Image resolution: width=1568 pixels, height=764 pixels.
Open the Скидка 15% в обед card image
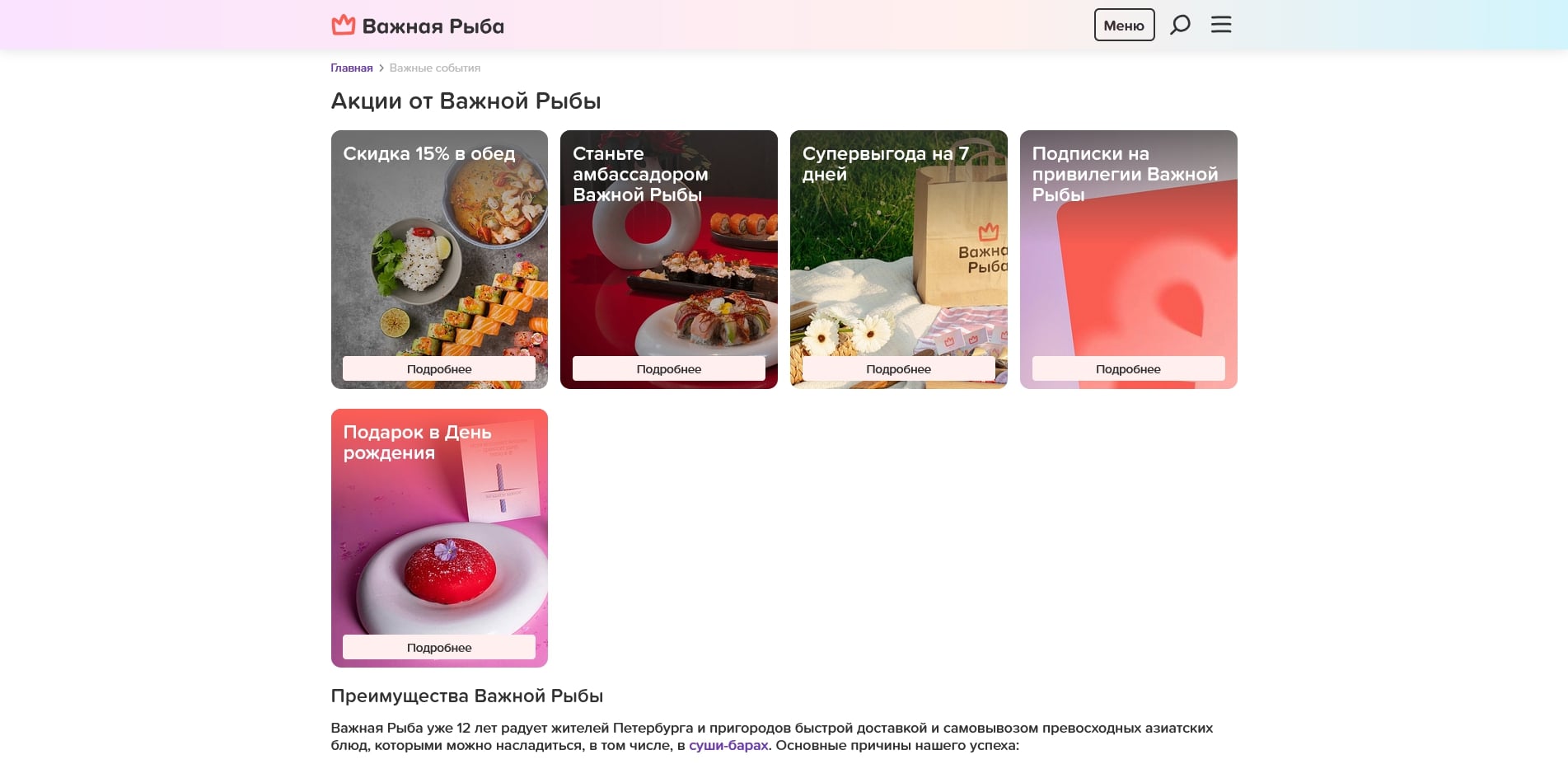(x=439, y=260)
